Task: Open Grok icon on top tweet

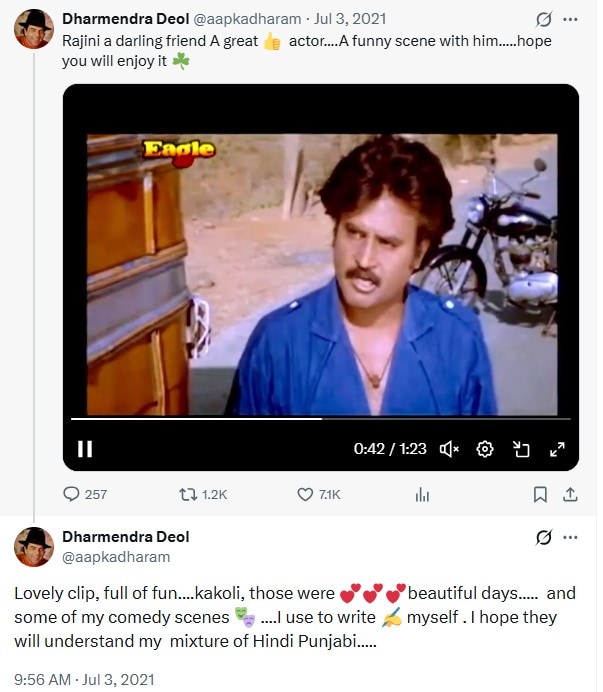Action: 544,19
